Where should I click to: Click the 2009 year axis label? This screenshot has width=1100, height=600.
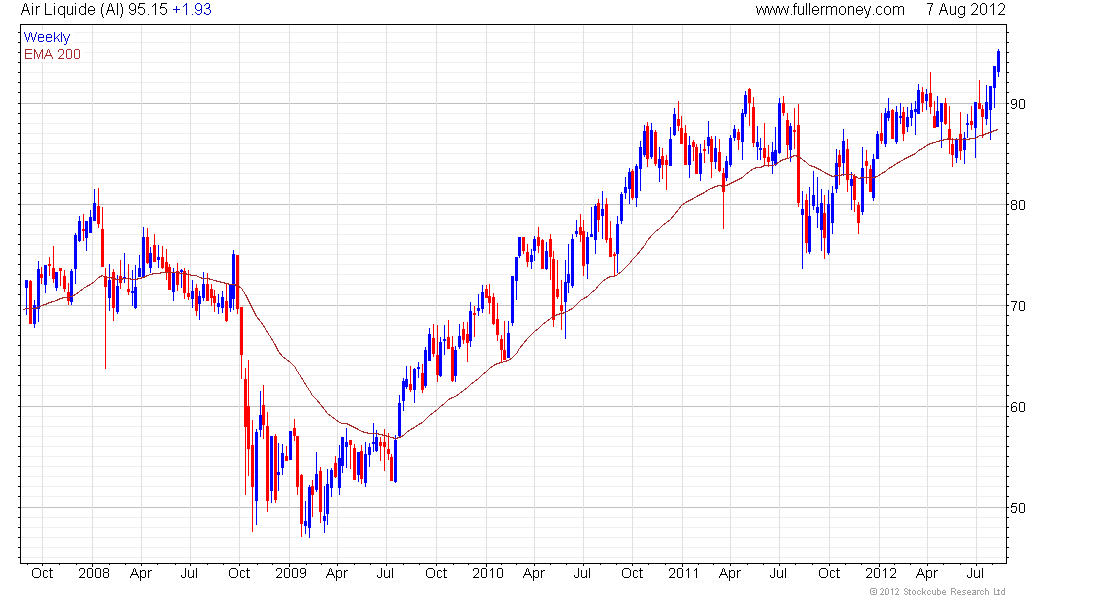click(x=291, y=573)
